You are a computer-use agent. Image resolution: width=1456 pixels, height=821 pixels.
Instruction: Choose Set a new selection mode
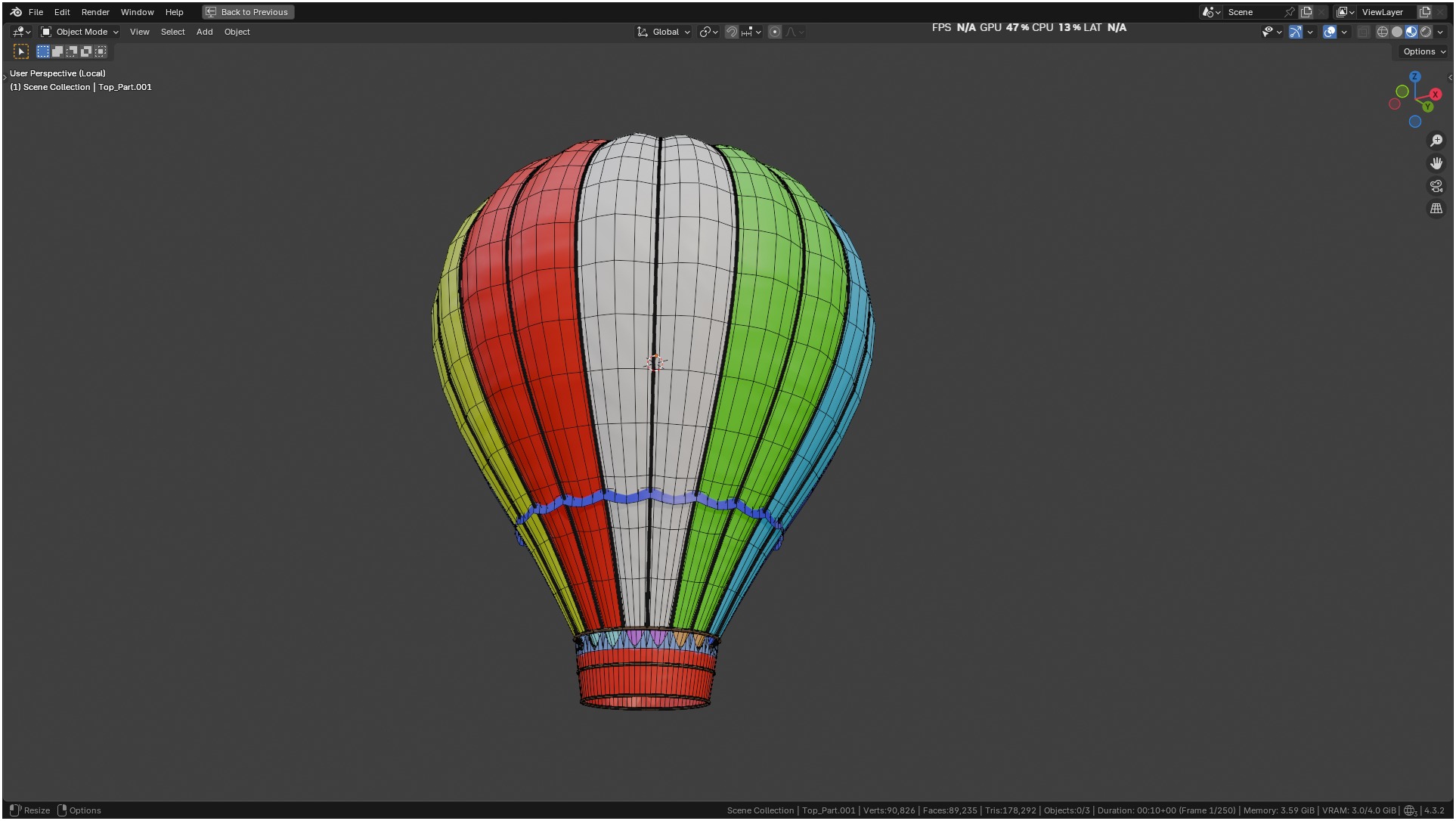coord(43,51)
